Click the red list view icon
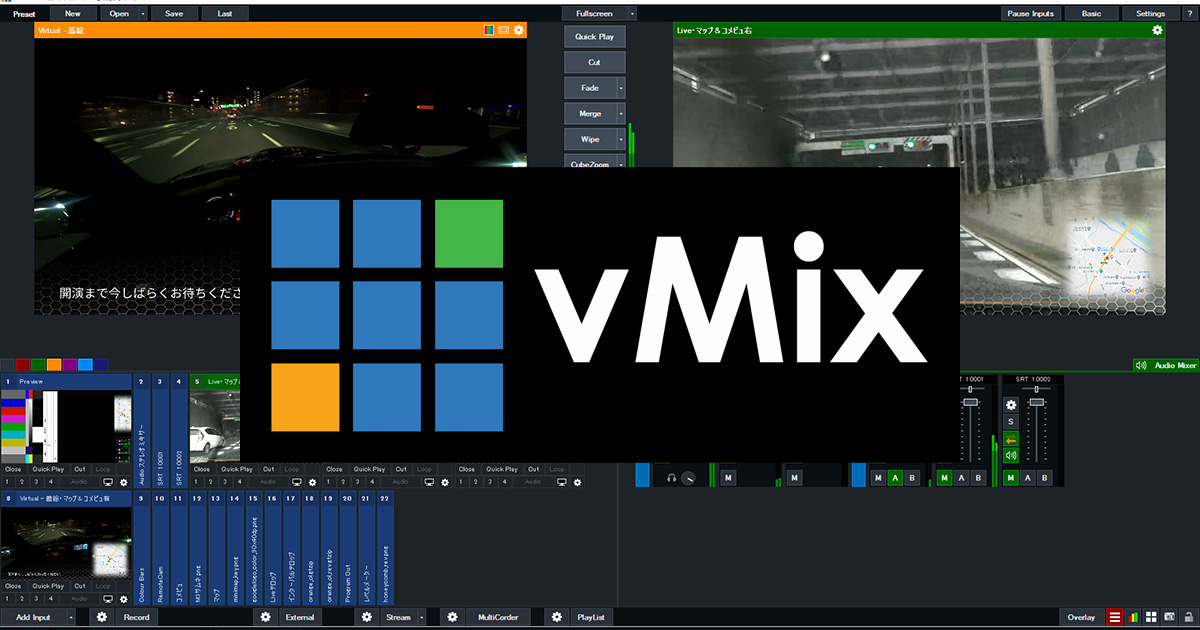 [1115, 618]
